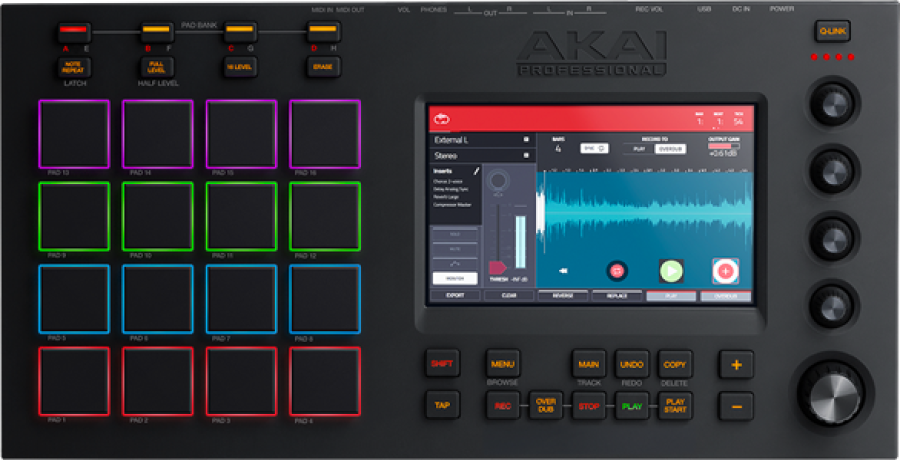Toggle the SYNC switch next to Bars

tap(594, 148)
